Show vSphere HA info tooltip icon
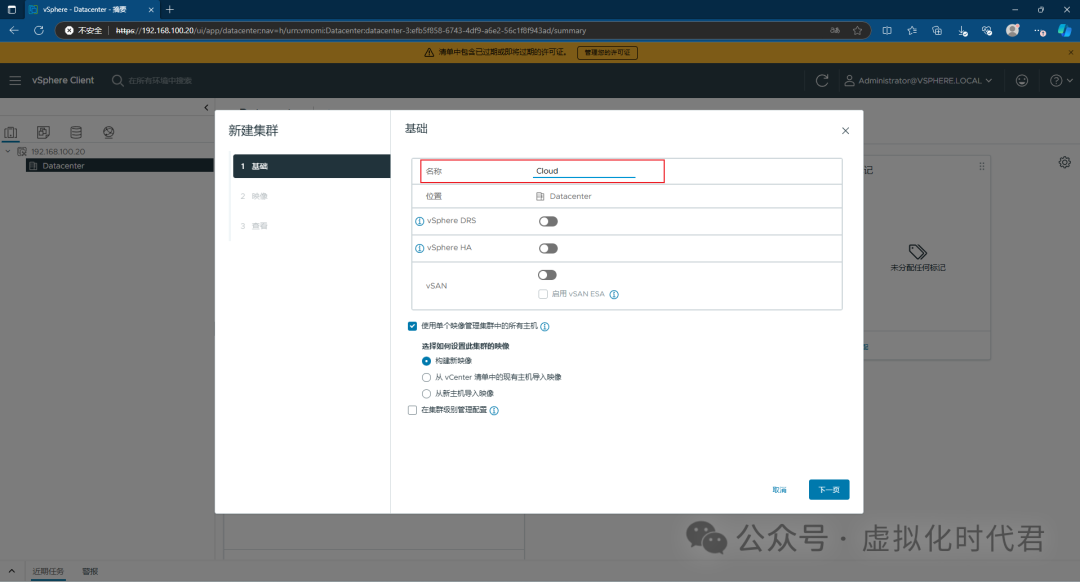The width and height of the screenshot is (1080, 582). pos(419,248)
